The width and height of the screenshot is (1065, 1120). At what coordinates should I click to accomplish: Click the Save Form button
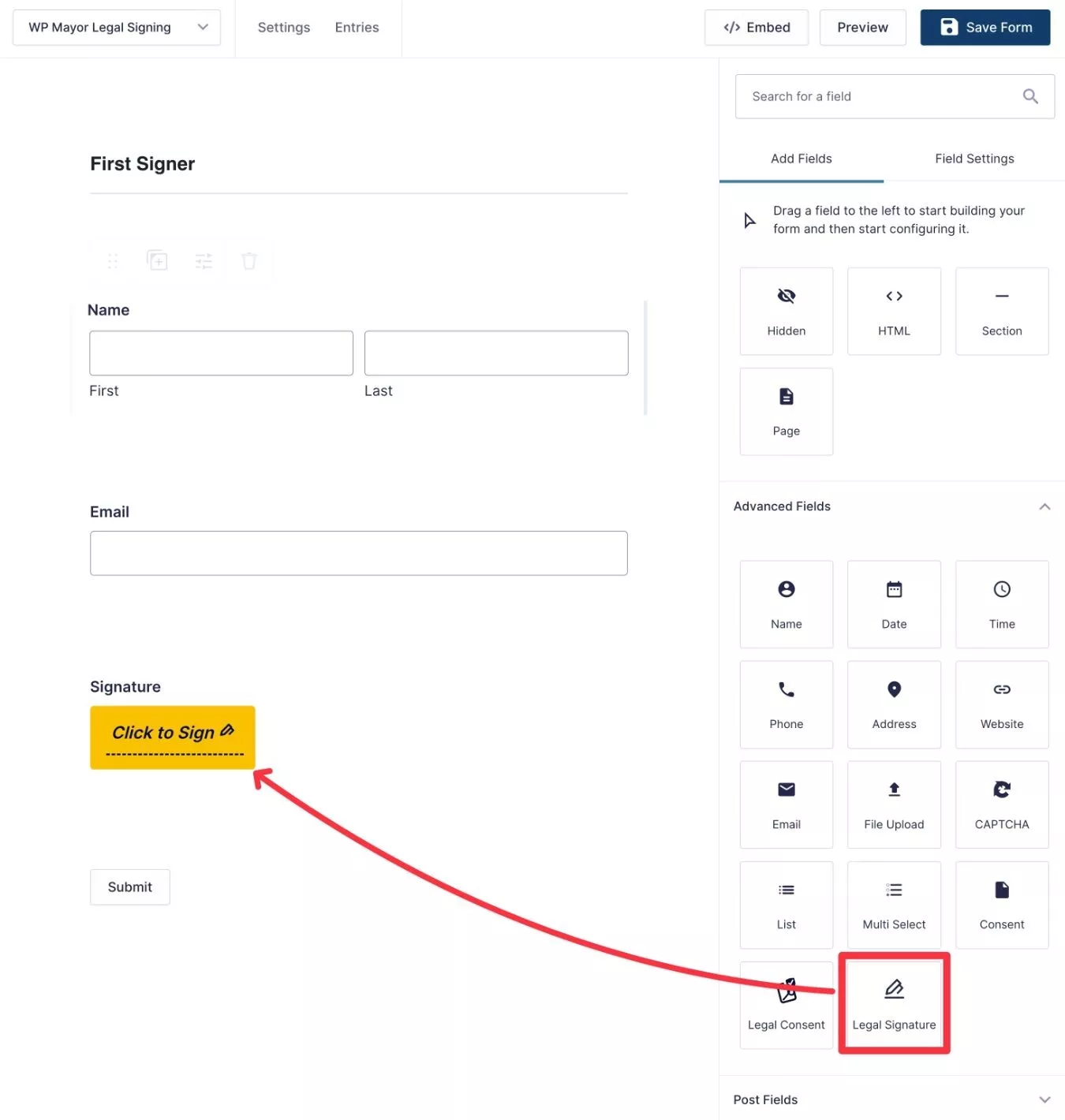tap(985, 28)
